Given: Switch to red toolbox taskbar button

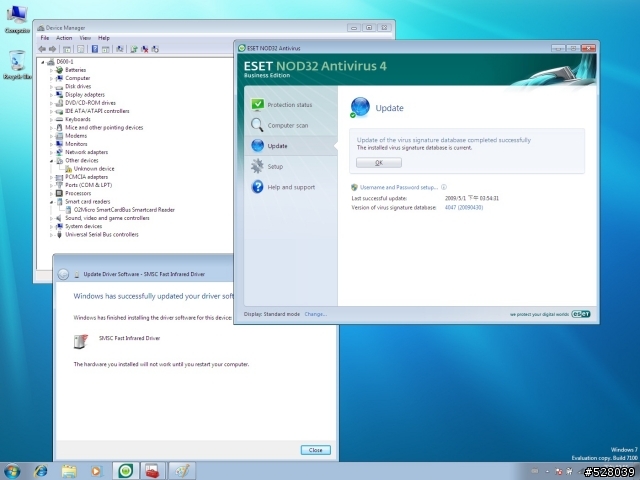Looking at the screenshot, I should (153, 471).
